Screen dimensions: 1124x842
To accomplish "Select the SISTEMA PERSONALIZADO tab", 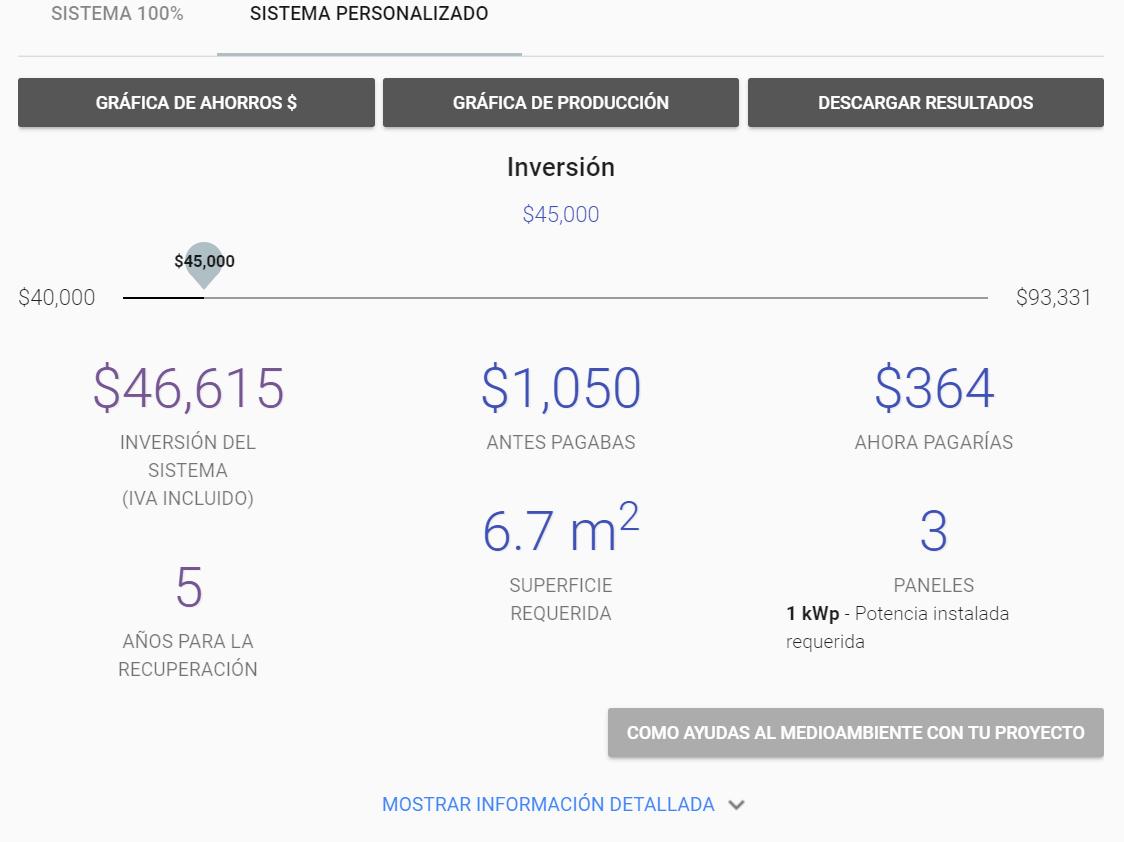I will (x=369, y=14).
